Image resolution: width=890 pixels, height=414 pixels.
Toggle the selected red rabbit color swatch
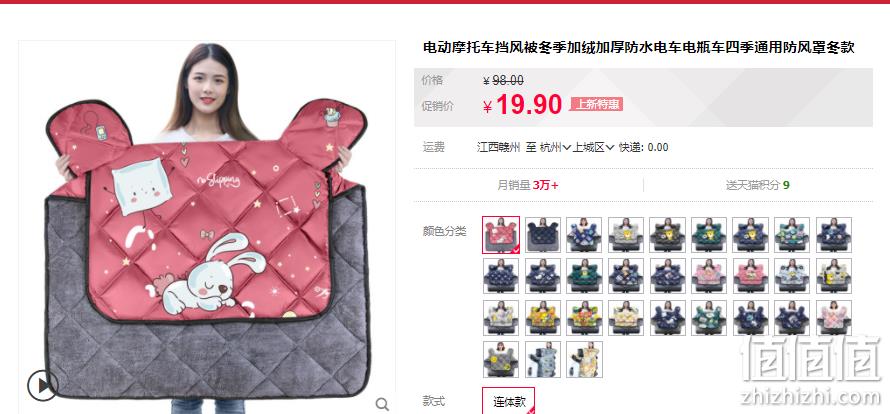[501, 235]
